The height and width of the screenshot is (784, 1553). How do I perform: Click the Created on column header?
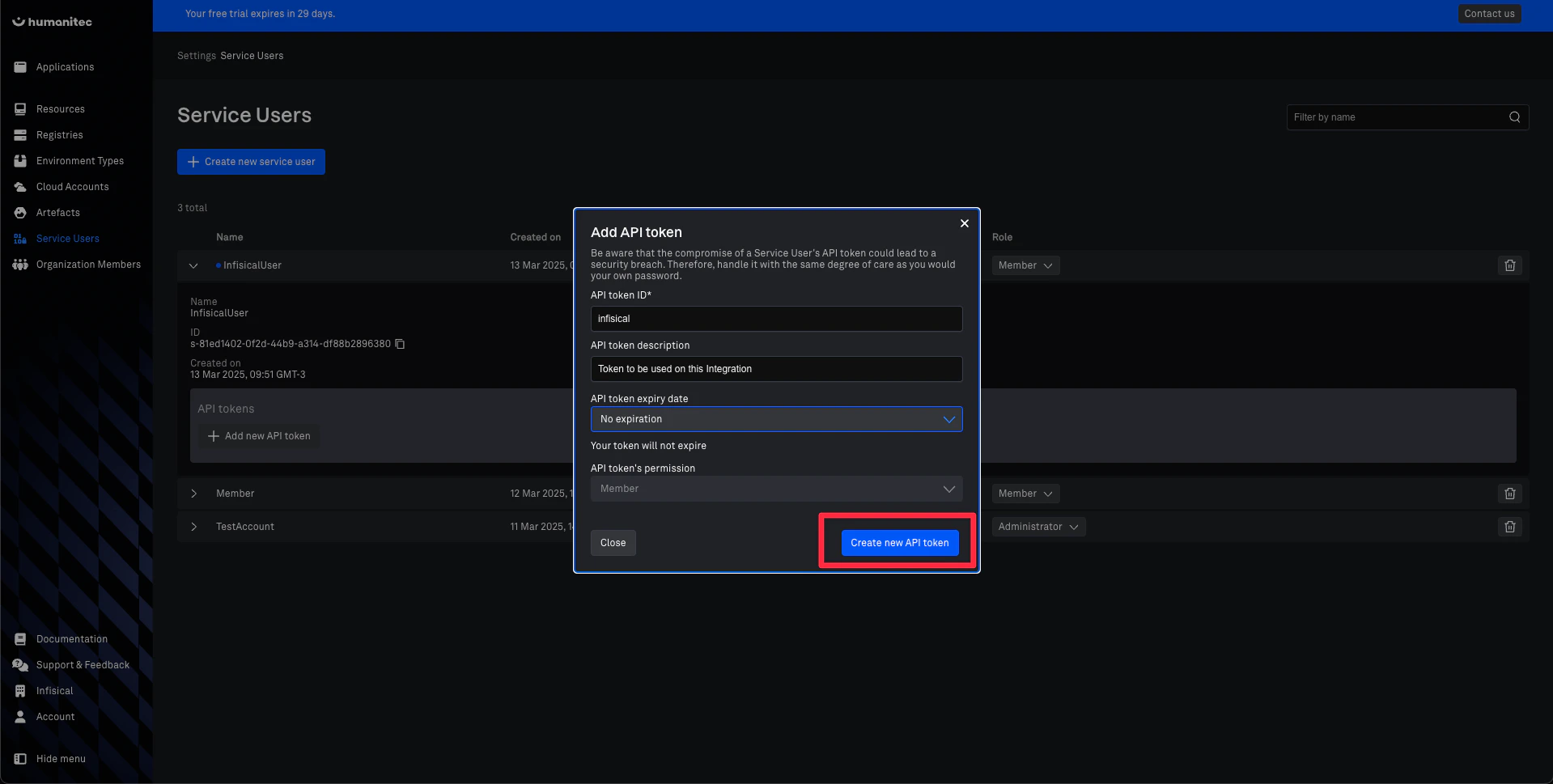[x=535, y=237]
